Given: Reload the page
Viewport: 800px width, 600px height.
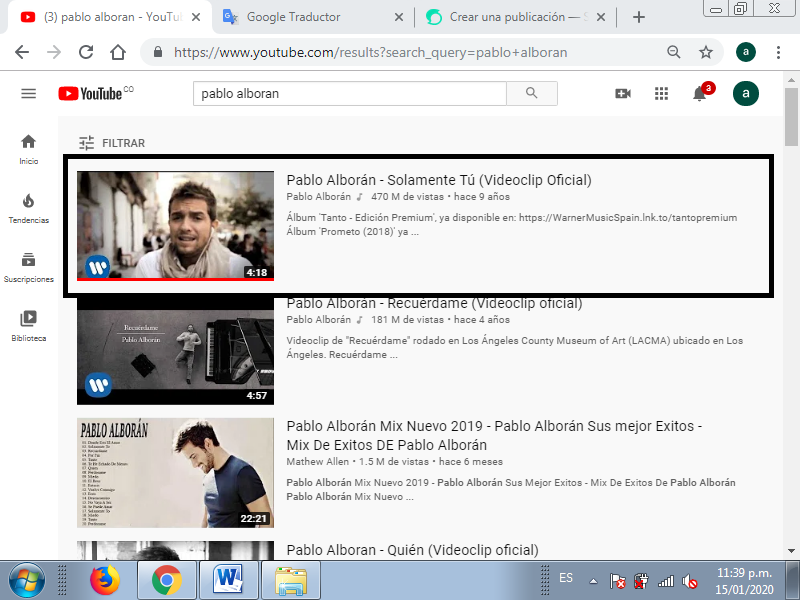Looking at the screenshot, I should click(x=86, y=52).
